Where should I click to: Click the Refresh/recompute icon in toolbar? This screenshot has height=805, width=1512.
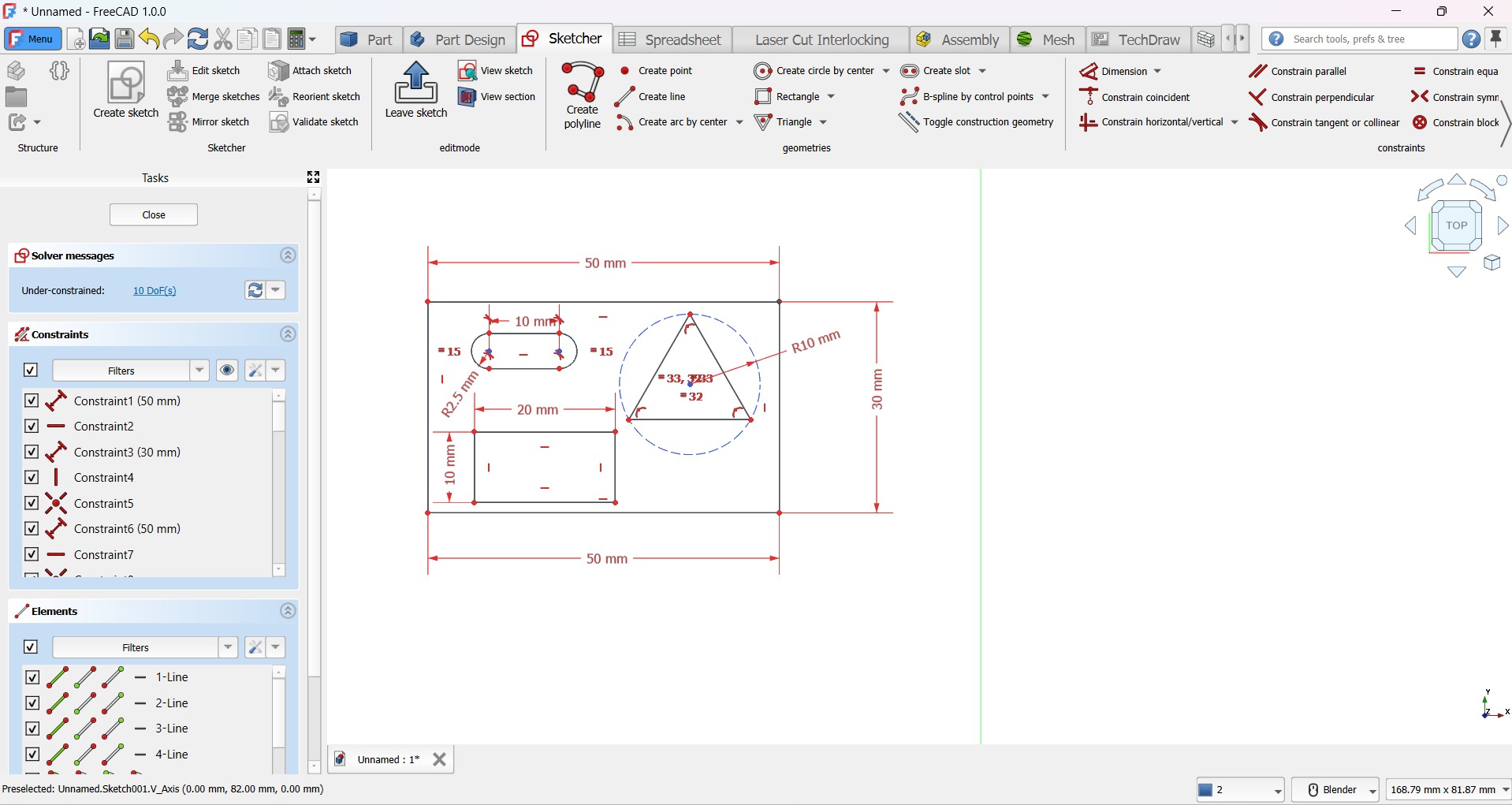click(x=198, y=39)
